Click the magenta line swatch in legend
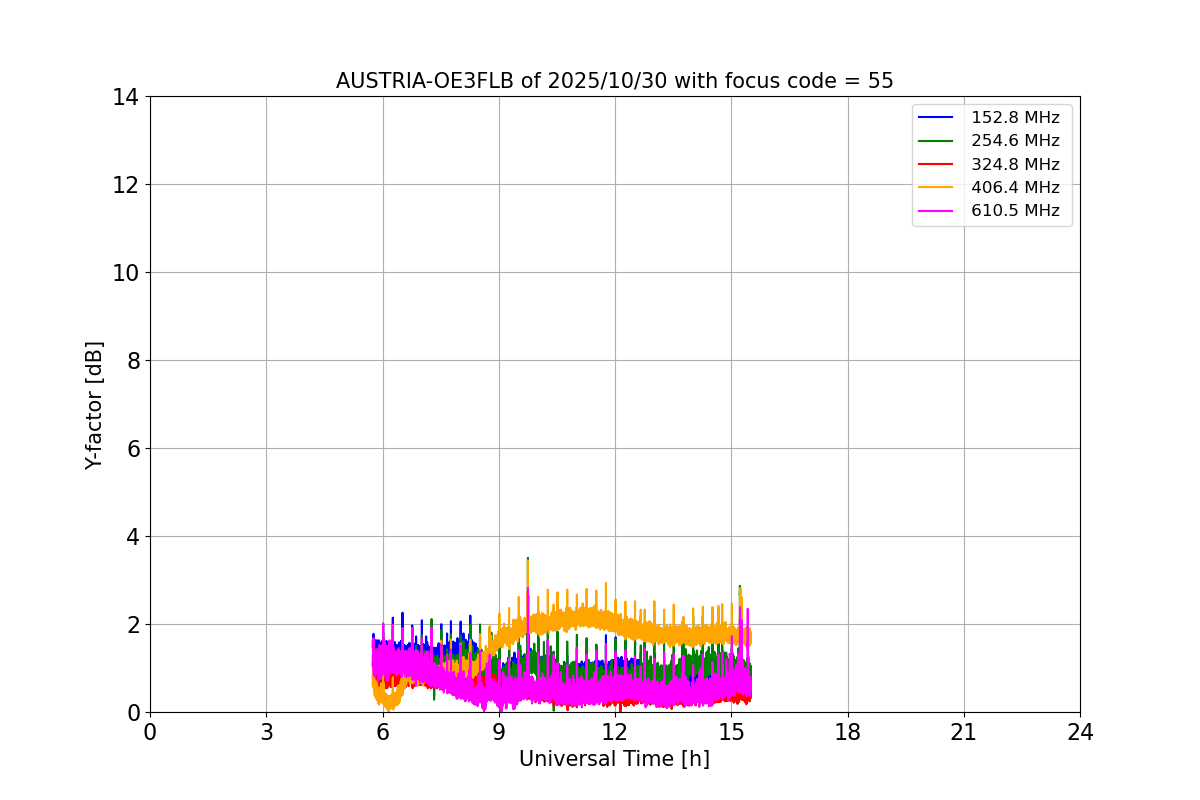This screenshot has height=800, width=1200. tap(936, 211)
